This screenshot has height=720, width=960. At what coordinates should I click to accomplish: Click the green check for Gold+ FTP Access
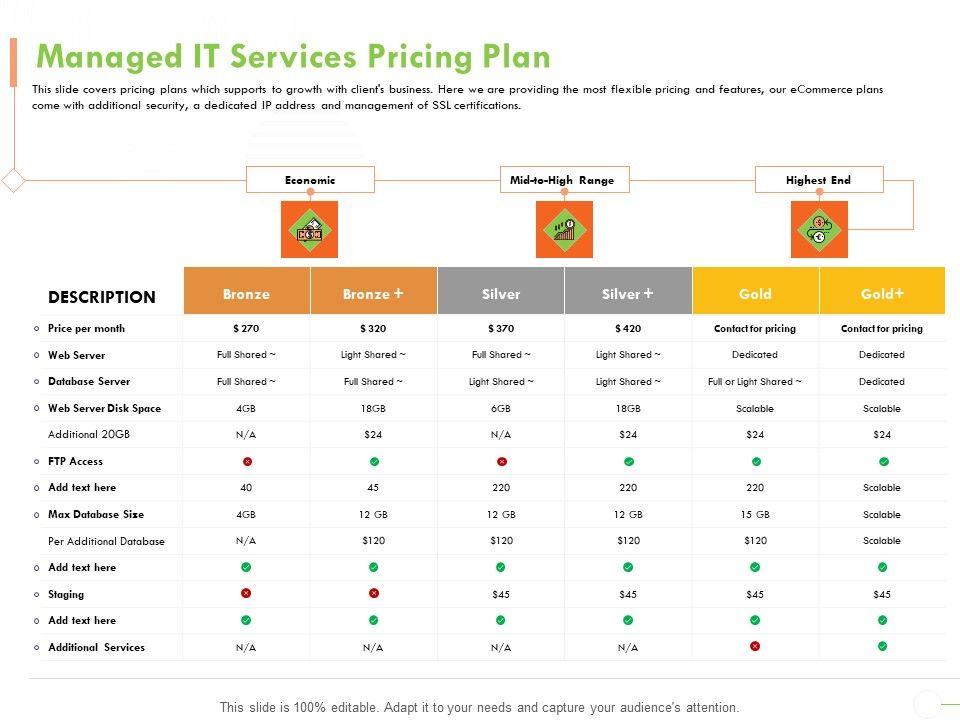[x=883, y=462]
